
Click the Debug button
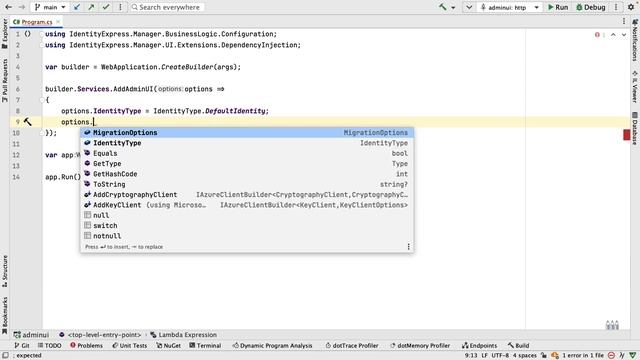591,7
